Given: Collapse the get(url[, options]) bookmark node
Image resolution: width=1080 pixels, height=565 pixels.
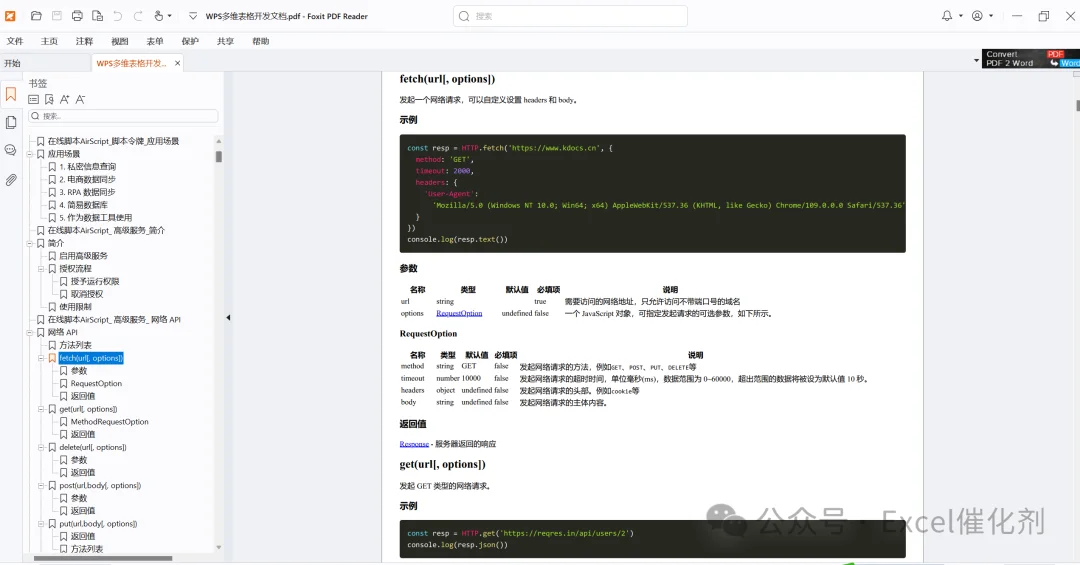Looking at the screenshot, I should 41,409.
